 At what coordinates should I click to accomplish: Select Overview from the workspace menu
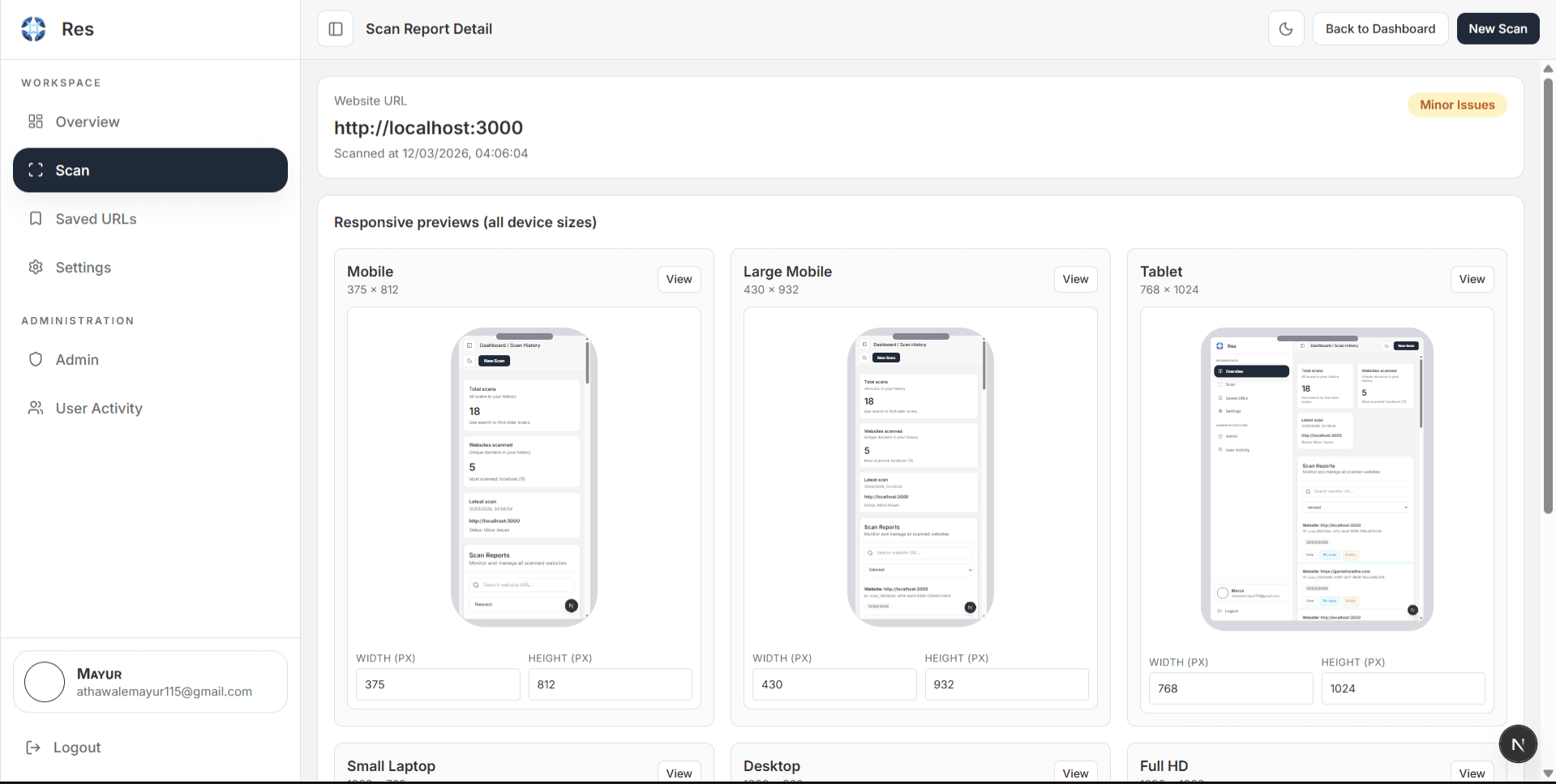coord(86,122)
